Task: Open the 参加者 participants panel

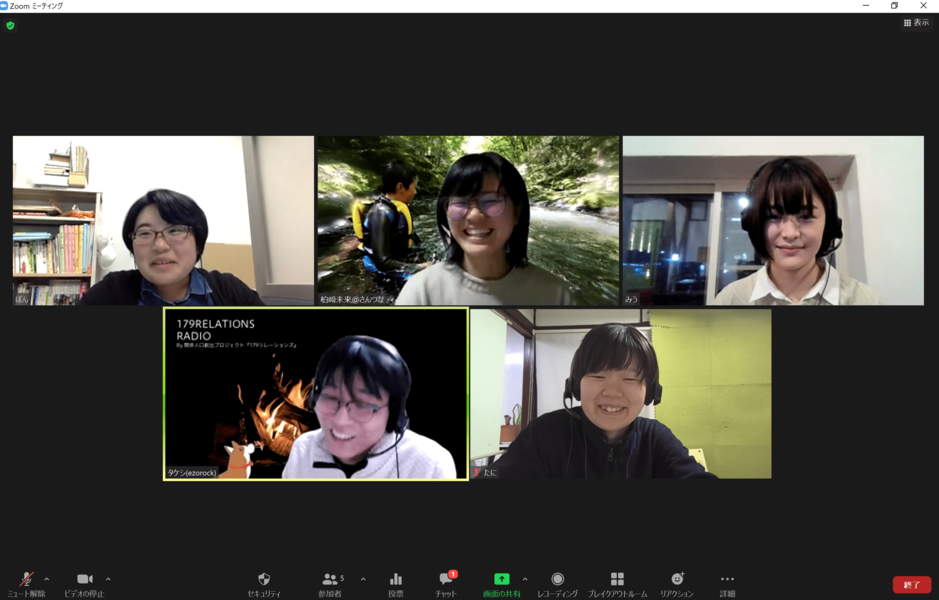Action: [329, 581]
